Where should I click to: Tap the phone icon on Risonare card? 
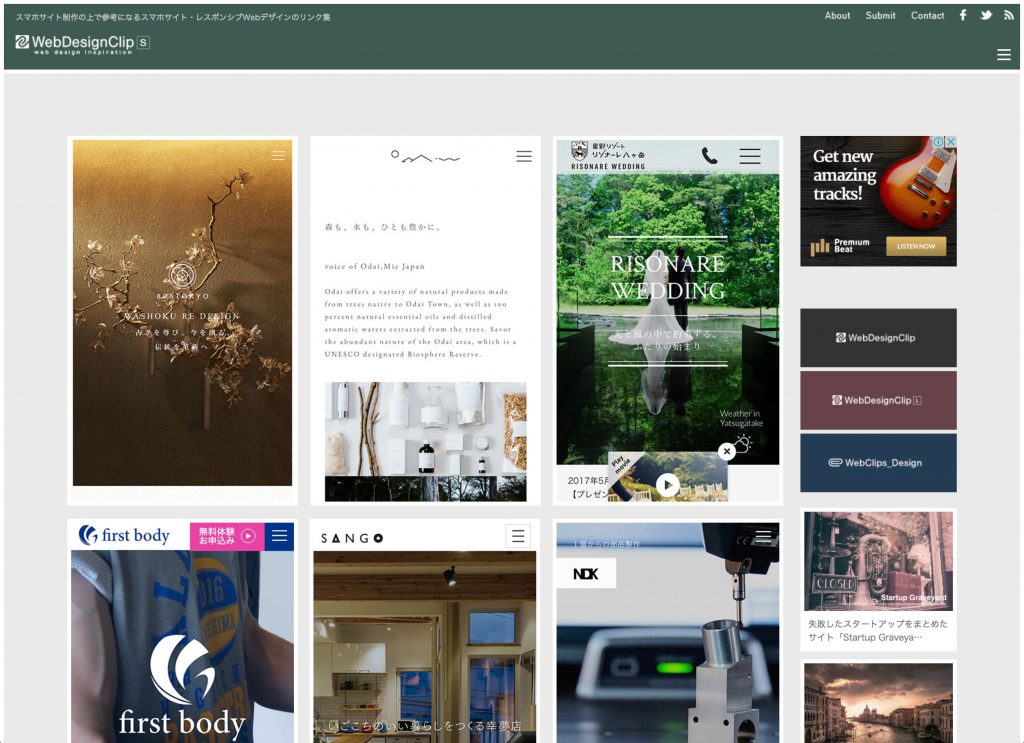709,156
